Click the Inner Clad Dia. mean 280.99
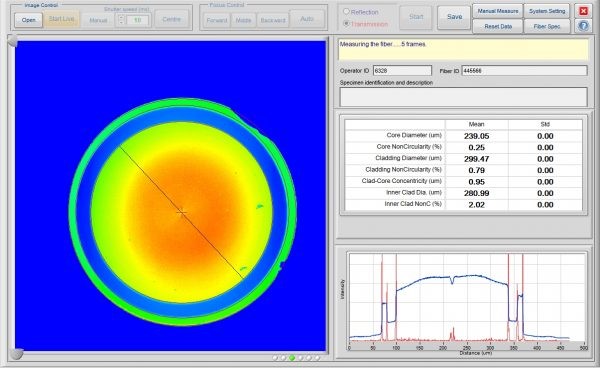The image size is (600, 368). (x=476, y=194)
